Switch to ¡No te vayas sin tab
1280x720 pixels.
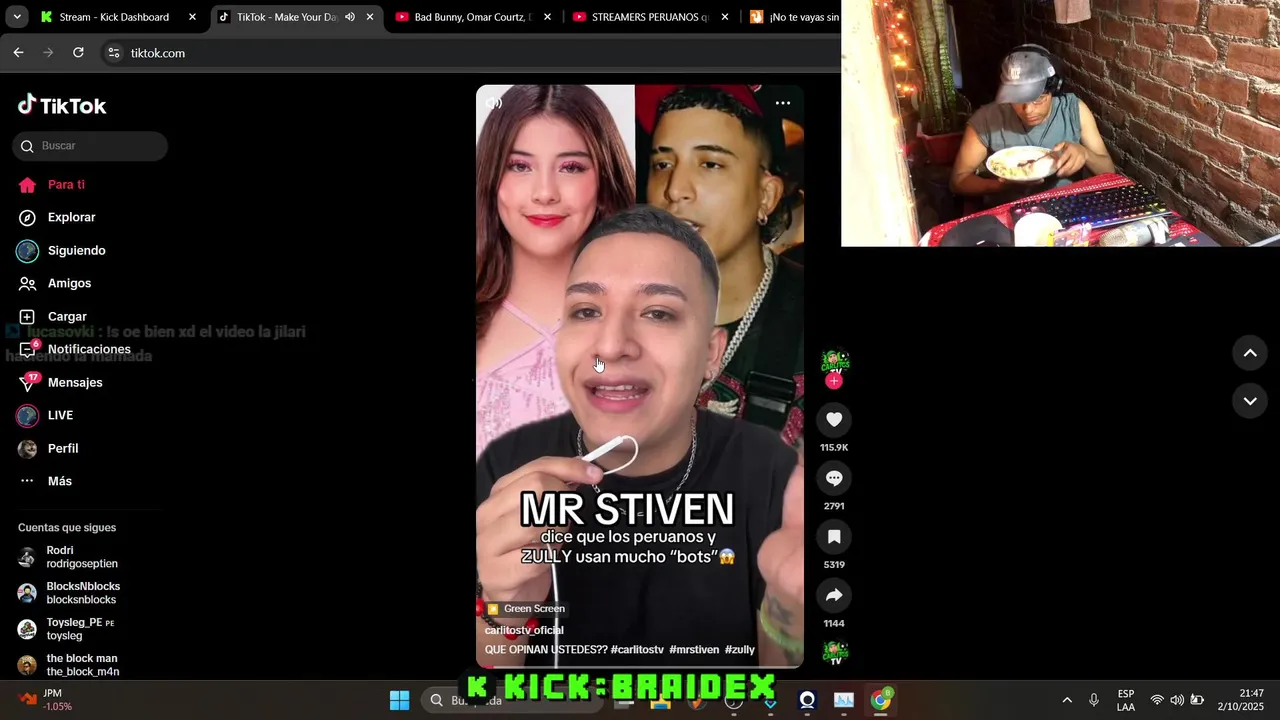(x=795, y=17)
